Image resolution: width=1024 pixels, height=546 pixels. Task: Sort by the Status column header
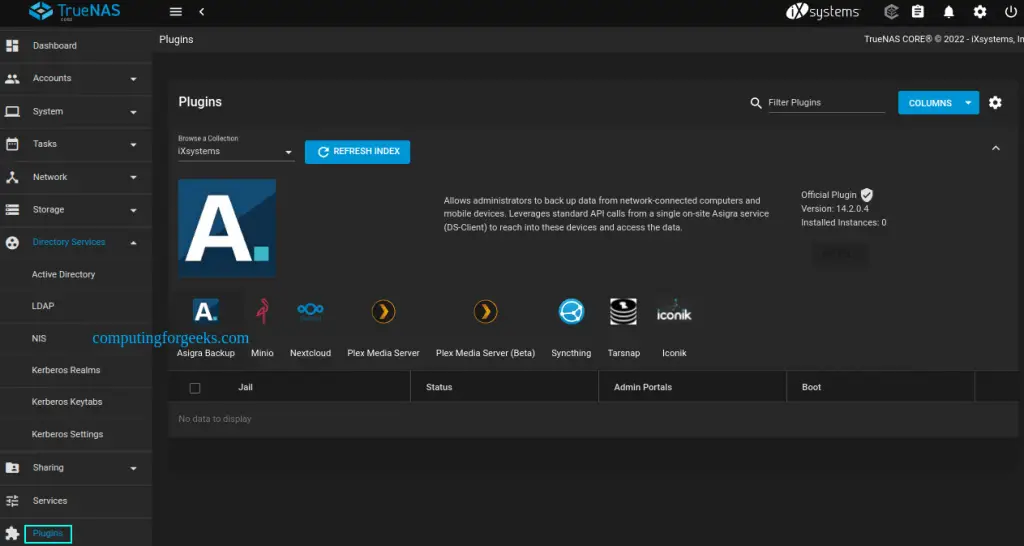(x=439, y=387)
